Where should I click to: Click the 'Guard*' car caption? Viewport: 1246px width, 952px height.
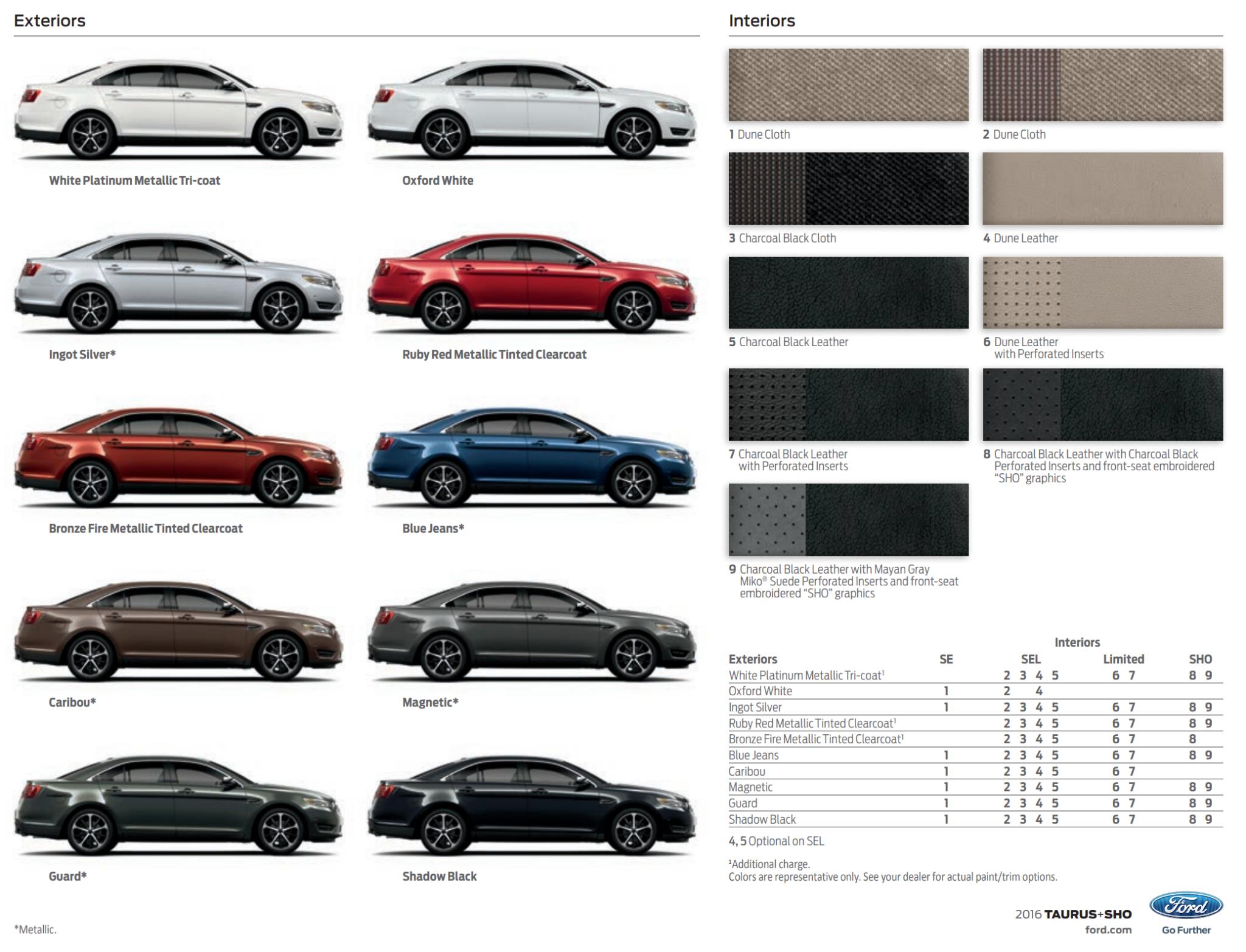pos(68,877)
